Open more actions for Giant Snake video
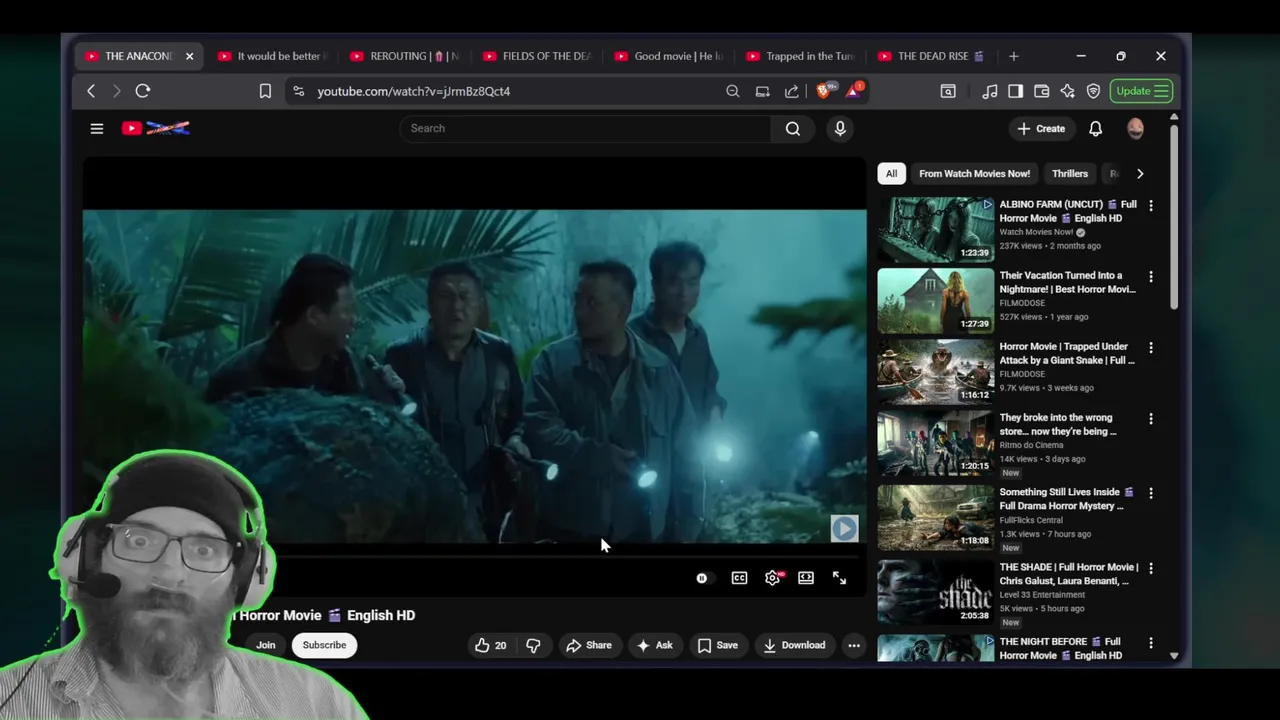The height and width of the screenshot is (720, 1280). pos(1151,347)
